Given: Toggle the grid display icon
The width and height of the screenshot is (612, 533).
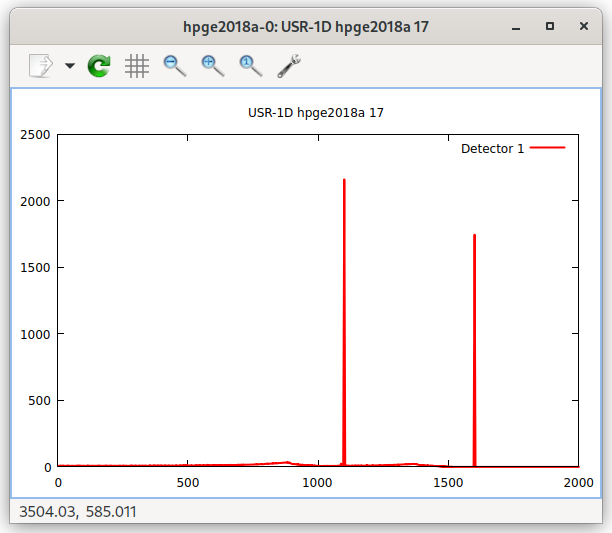Looking at the screenshot, I should [x=137, y=66].
